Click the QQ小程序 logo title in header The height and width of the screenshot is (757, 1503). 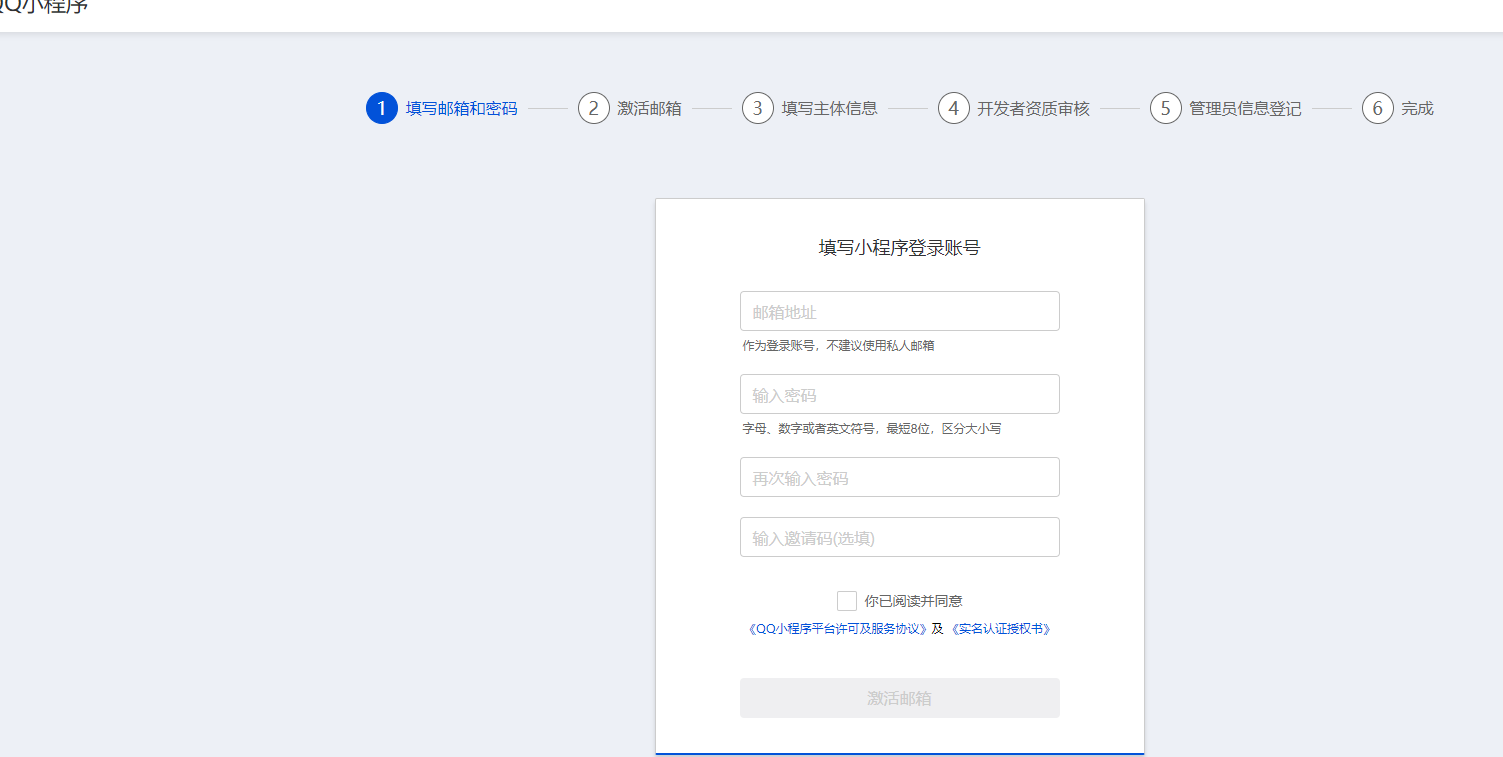pos(44,7)
